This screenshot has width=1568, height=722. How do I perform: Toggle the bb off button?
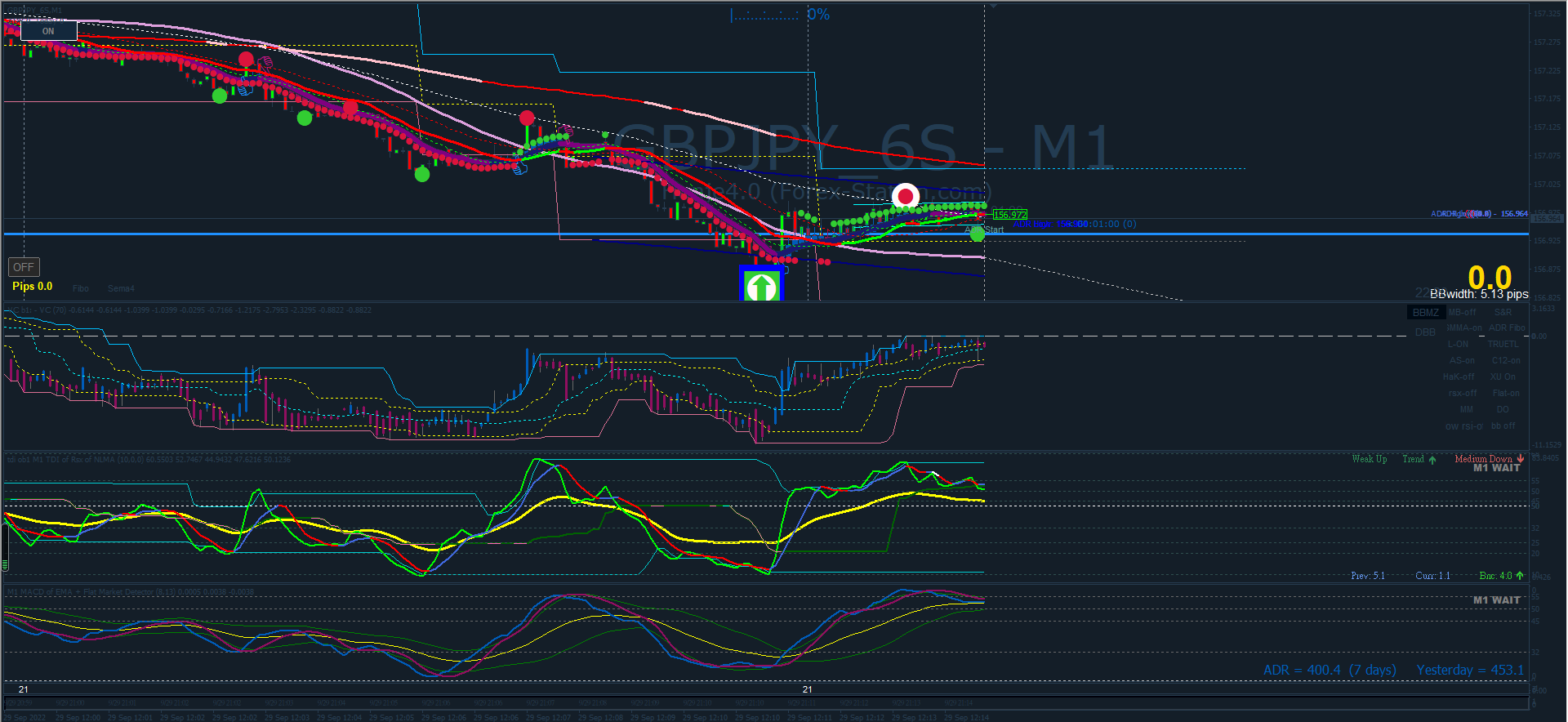[1503, 426]
